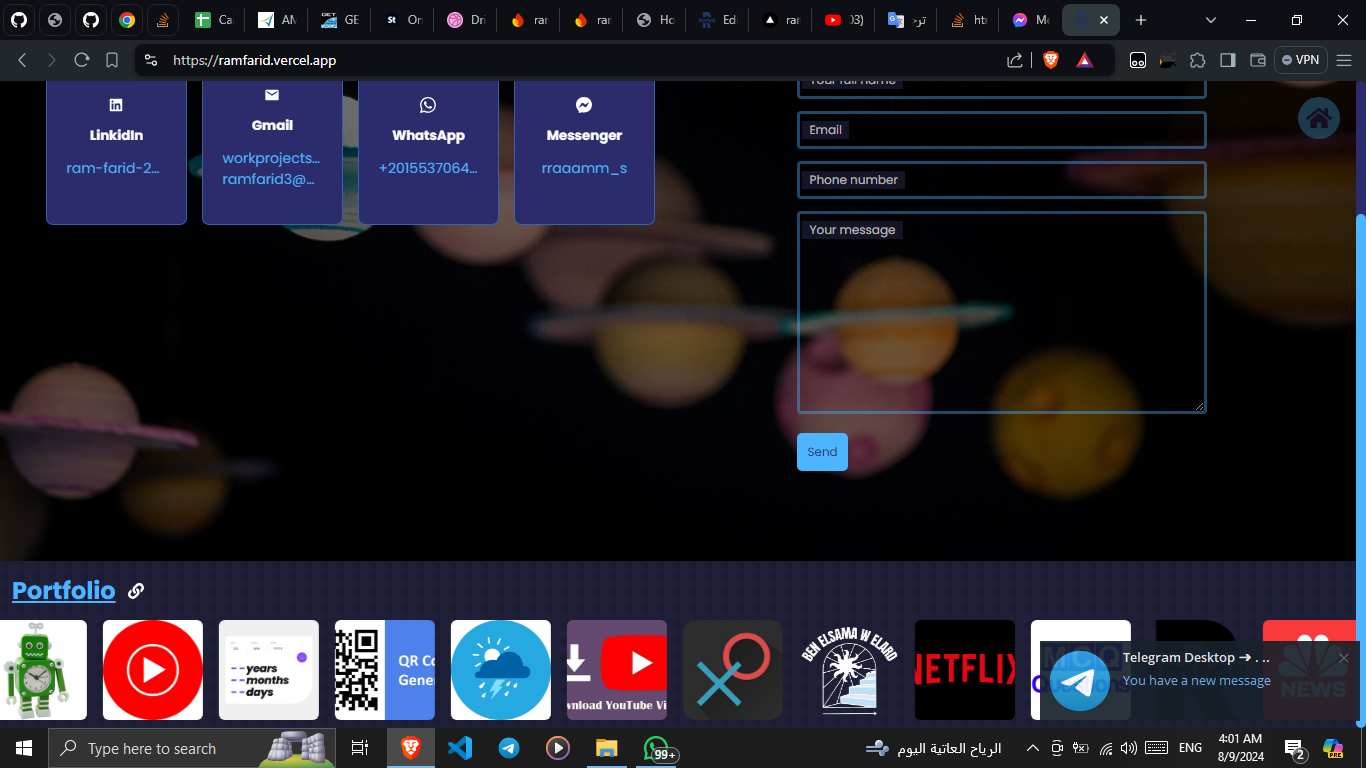Image resolution: width=1366 pixels, height=768 pixels.
Task: Toggle the browser sidebar panel
Action: pos(1228,60)
